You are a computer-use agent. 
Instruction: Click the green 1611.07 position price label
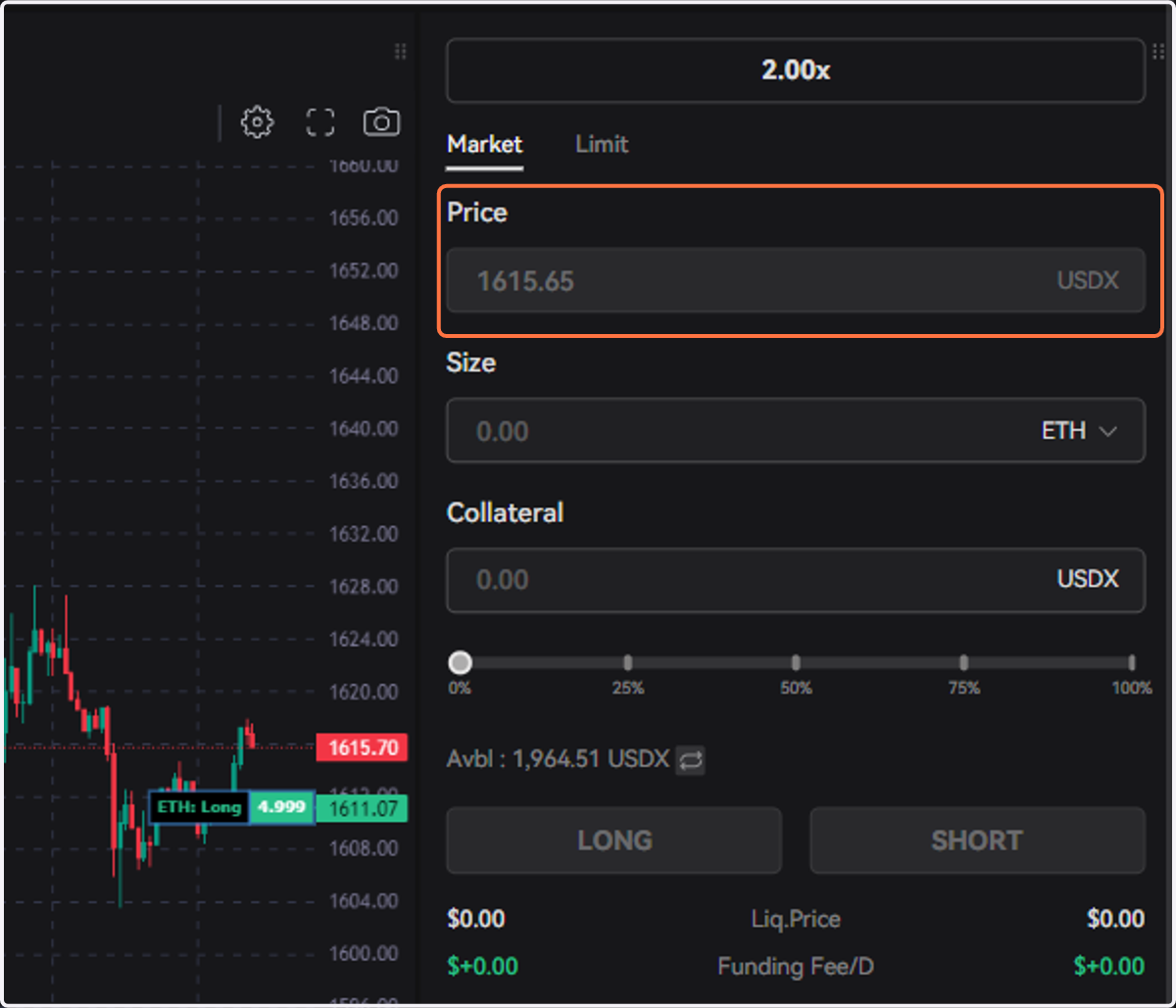tap(362, 809)
